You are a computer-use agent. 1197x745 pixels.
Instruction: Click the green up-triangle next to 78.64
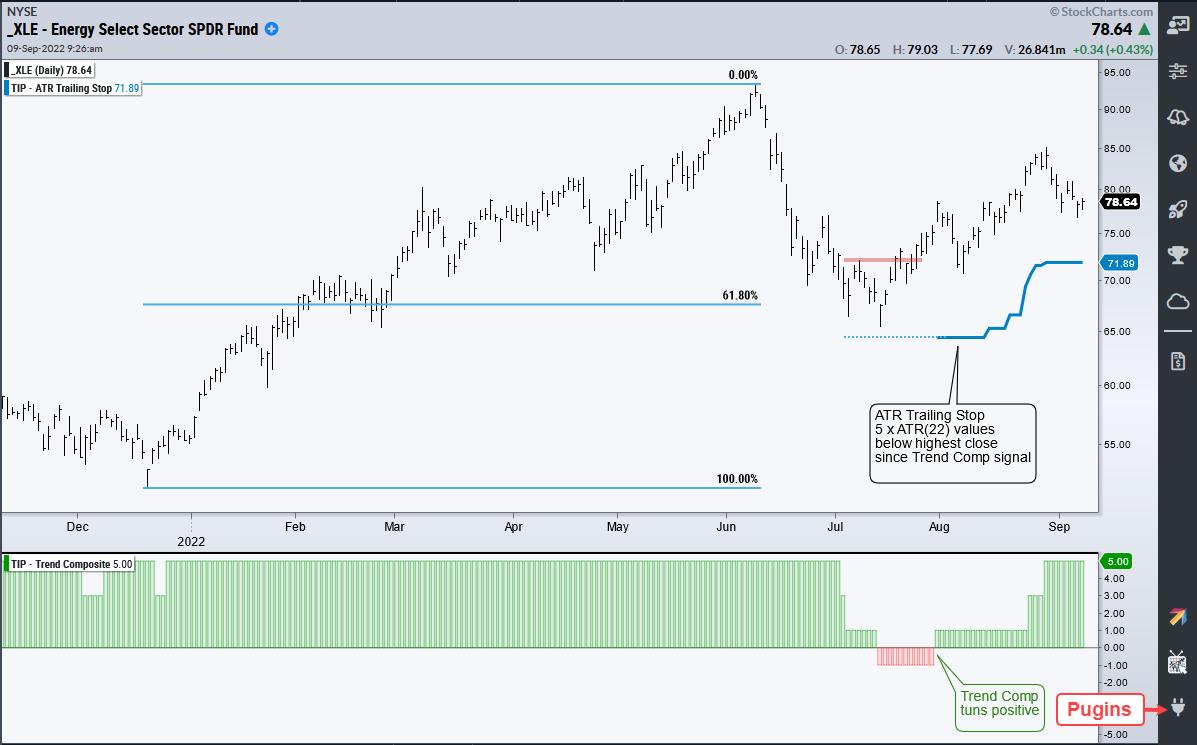click(1144, 29)
